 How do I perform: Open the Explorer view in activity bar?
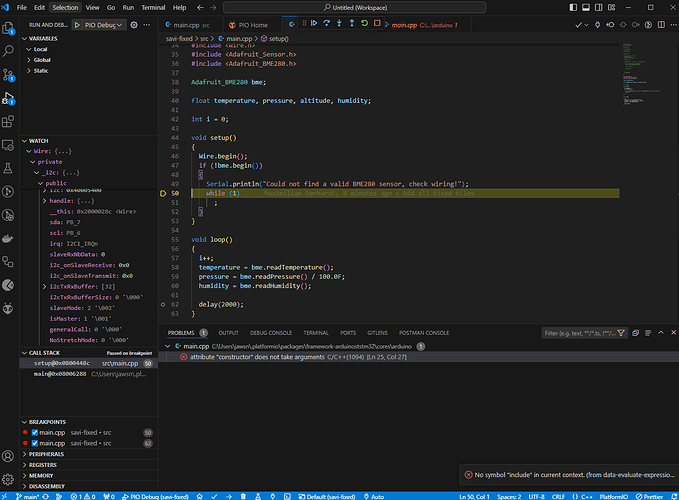point(8,28)
